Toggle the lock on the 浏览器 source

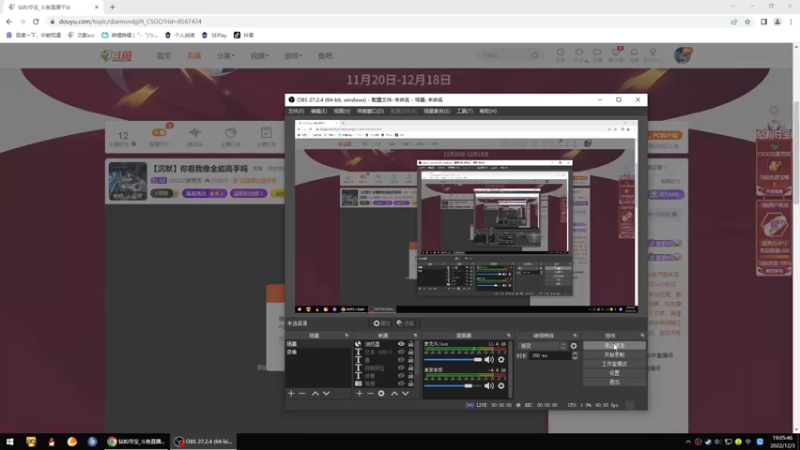pos(411,344)
